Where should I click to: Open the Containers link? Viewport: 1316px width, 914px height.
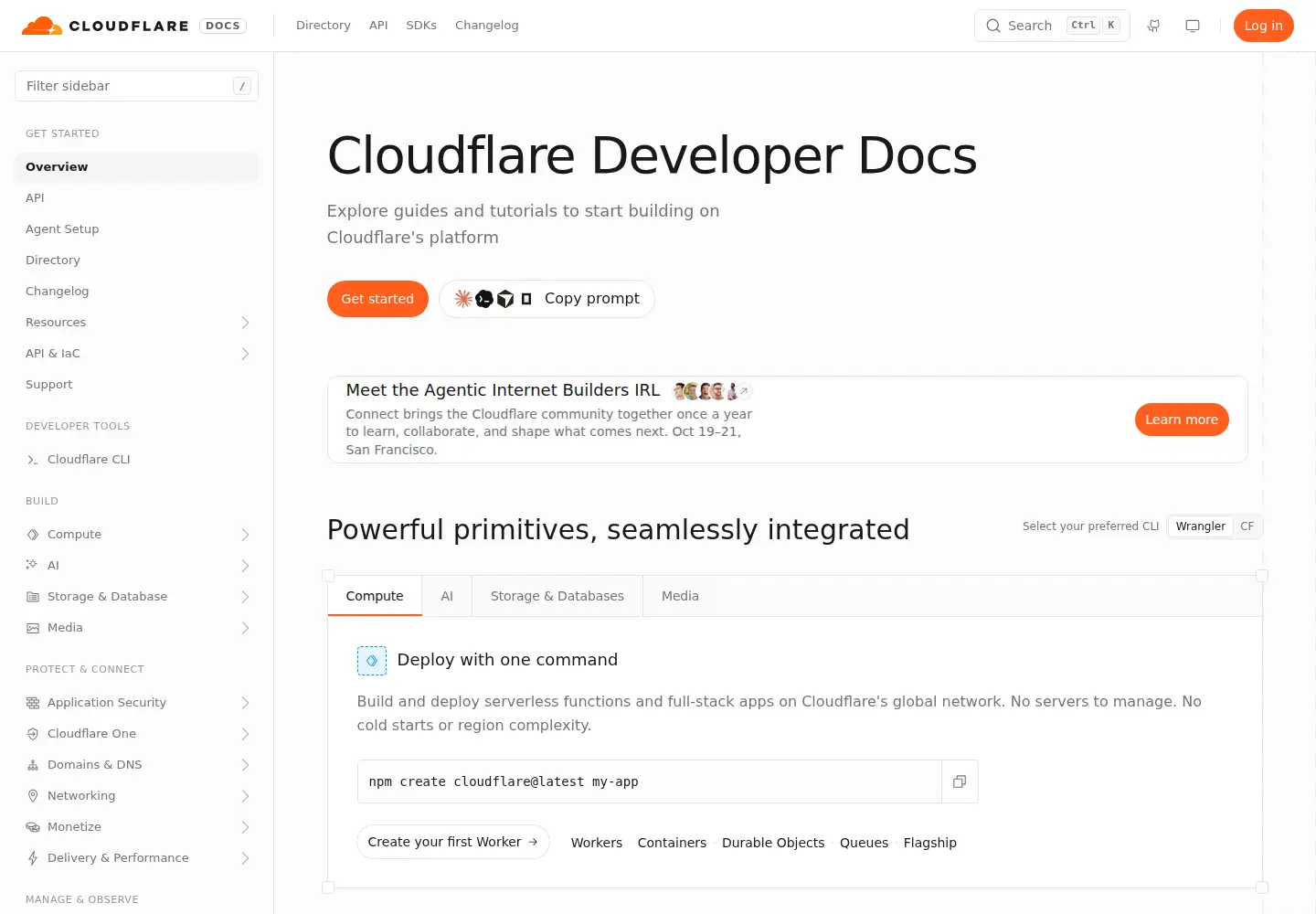point(672,843)
